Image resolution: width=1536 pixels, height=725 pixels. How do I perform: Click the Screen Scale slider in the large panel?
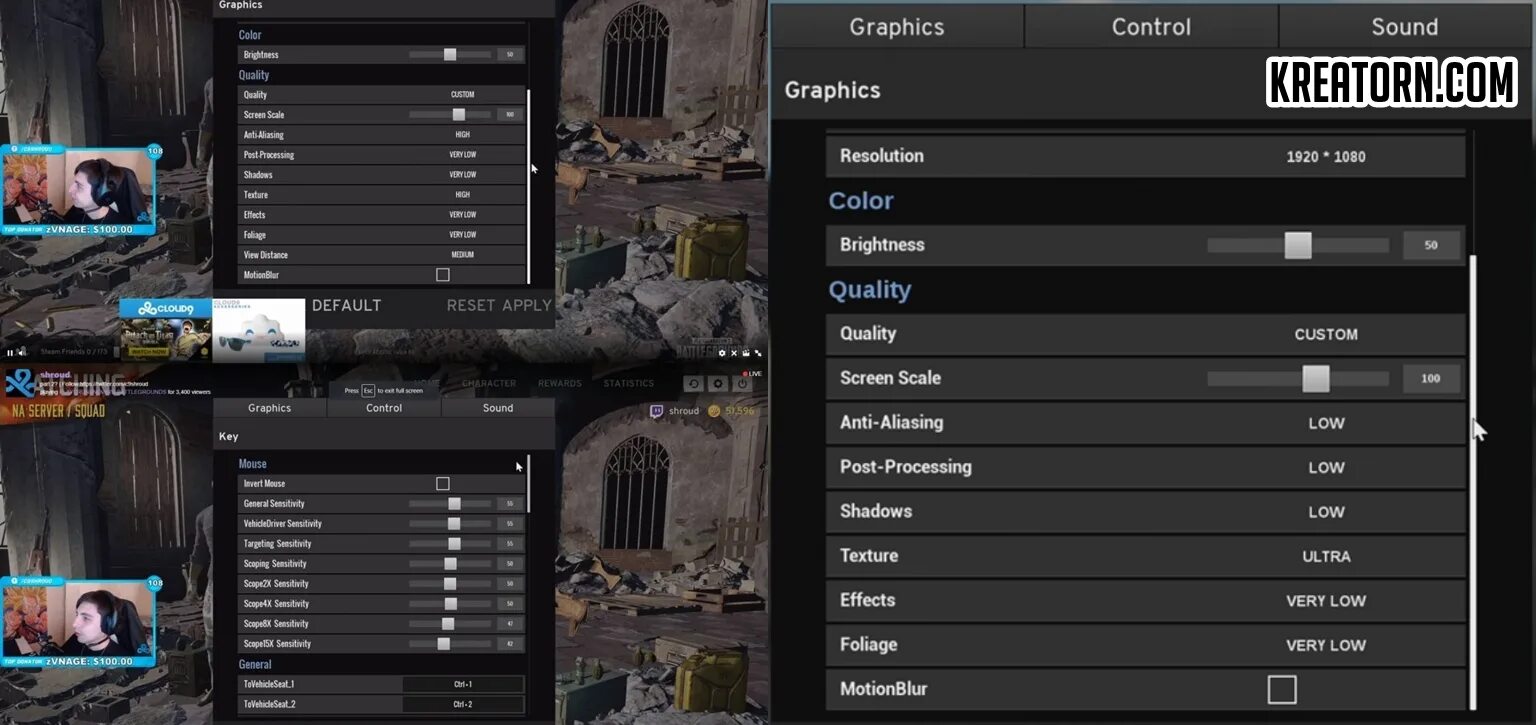pos(1298,378)
